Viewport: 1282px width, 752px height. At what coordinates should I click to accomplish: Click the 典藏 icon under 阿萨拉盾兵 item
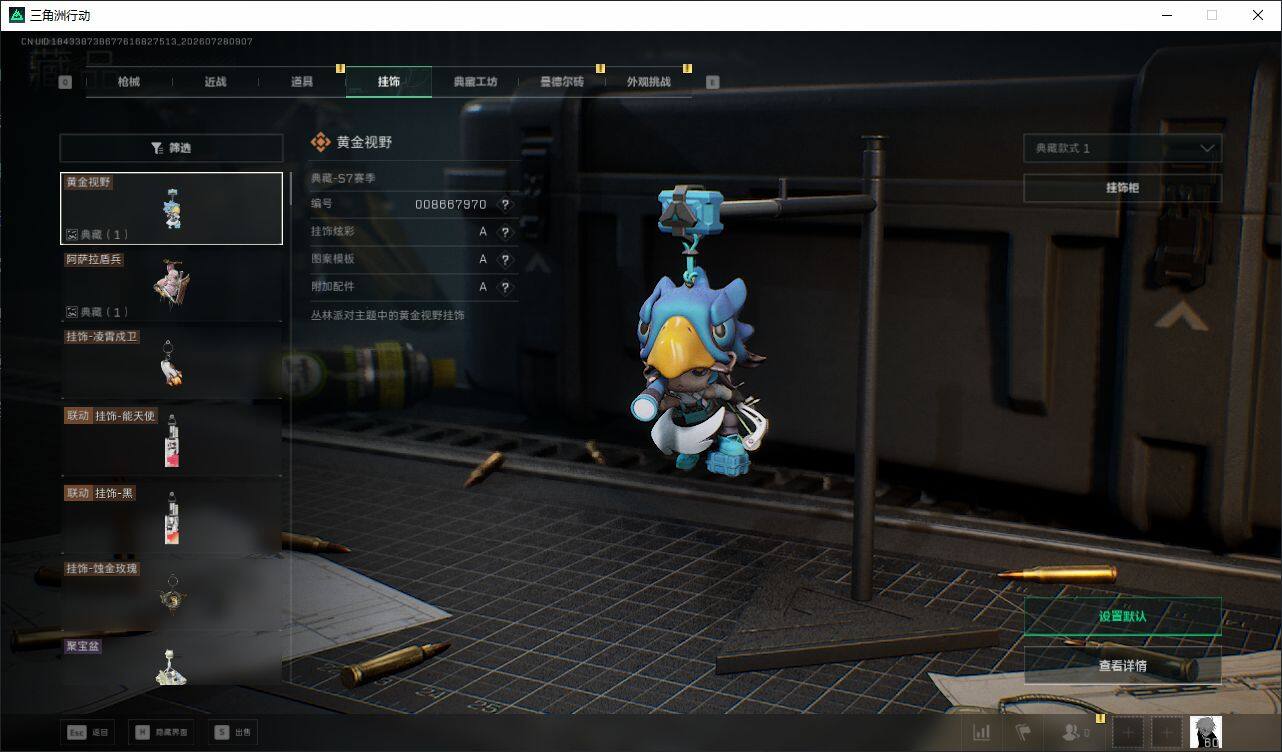click(72, 312)
